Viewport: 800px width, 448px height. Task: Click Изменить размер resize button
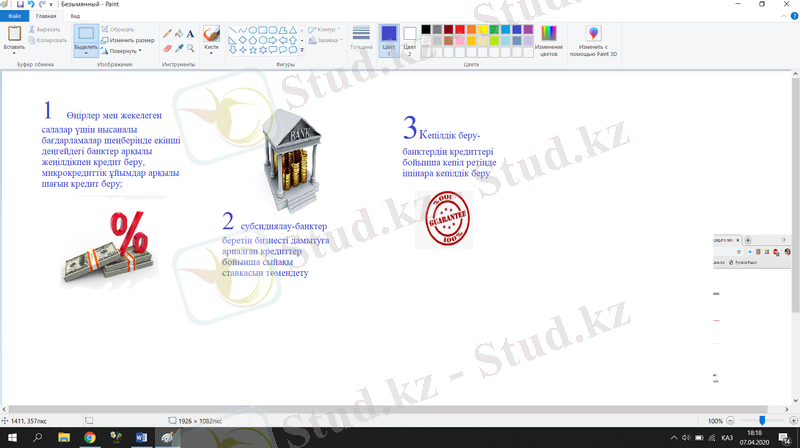click(128, 40)
